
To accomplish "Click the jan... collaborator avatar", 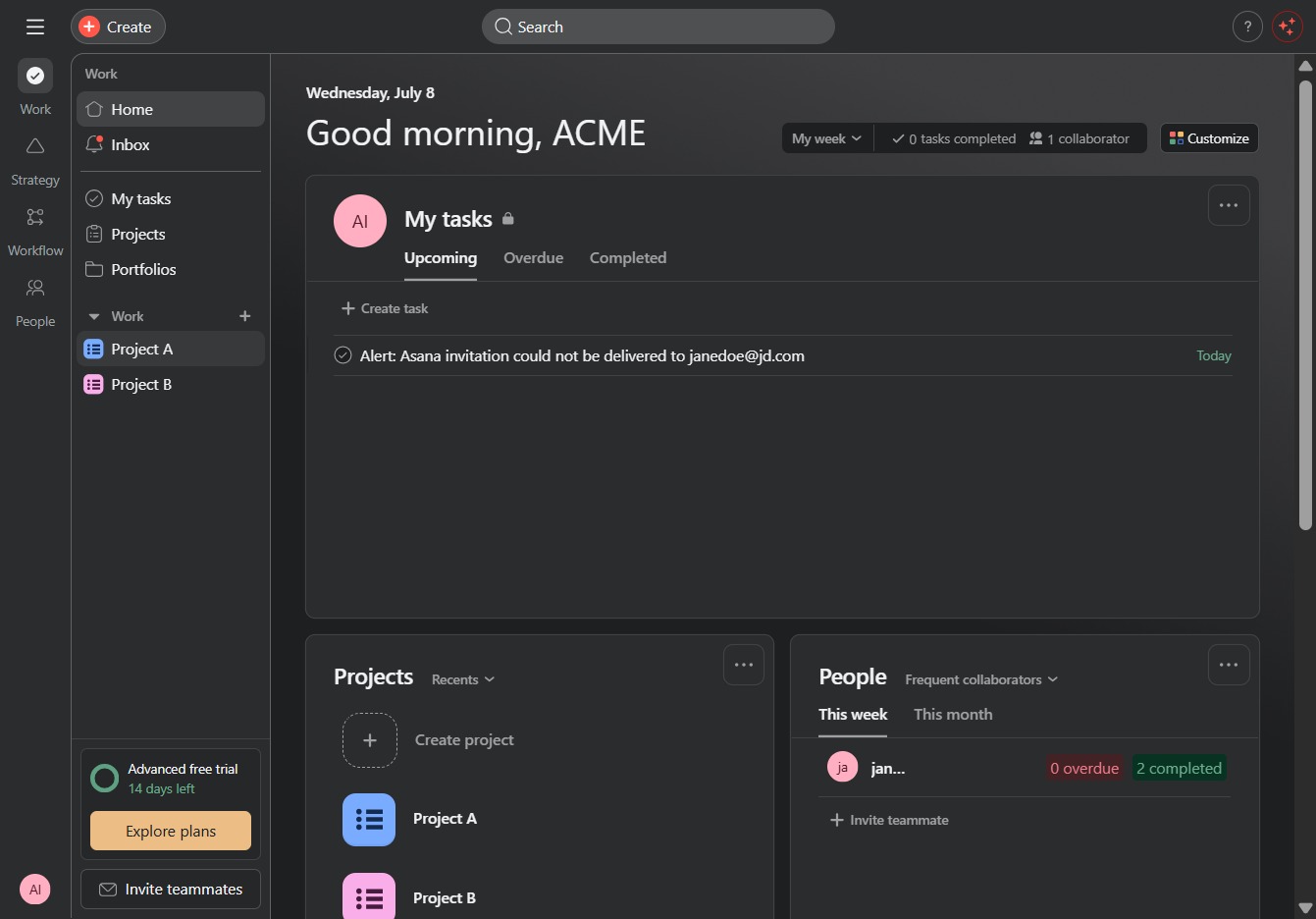I will coord(842,768).
